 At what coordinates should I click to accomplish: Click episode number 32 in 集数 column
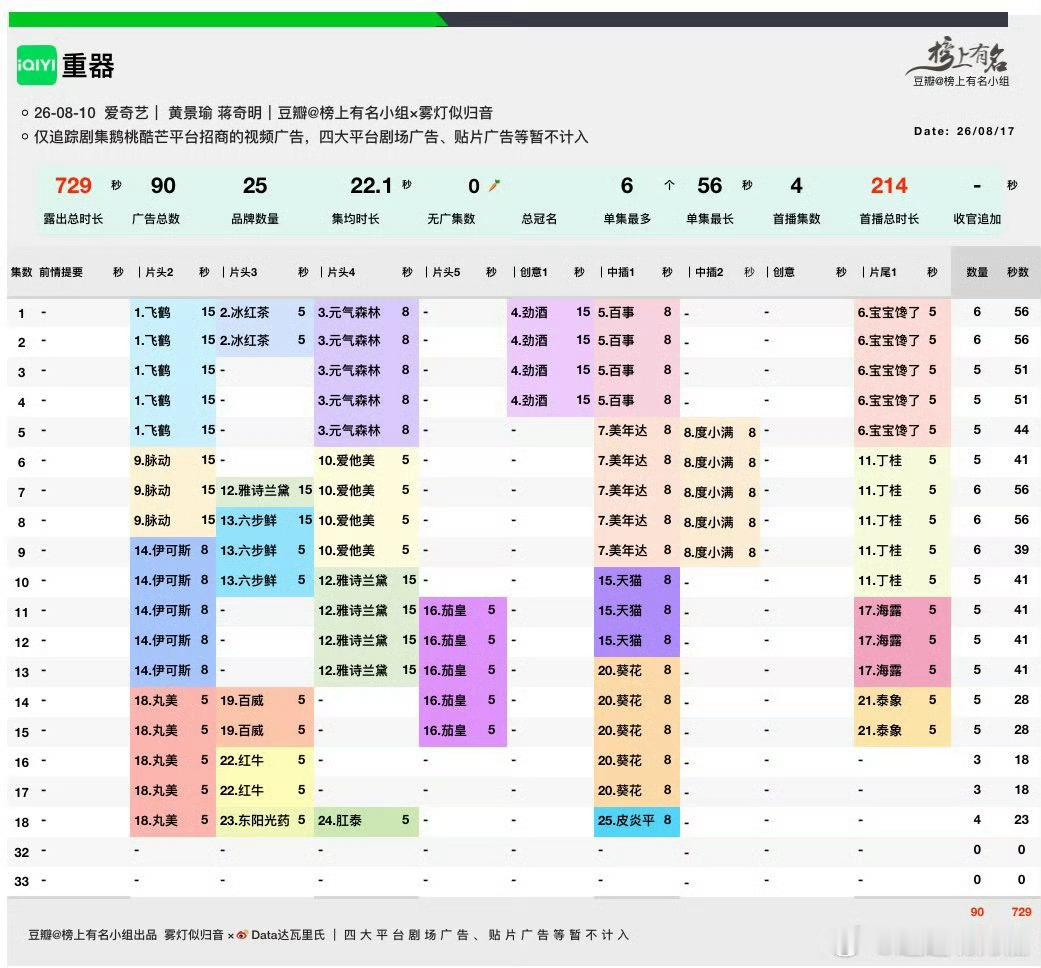point(22,852)
